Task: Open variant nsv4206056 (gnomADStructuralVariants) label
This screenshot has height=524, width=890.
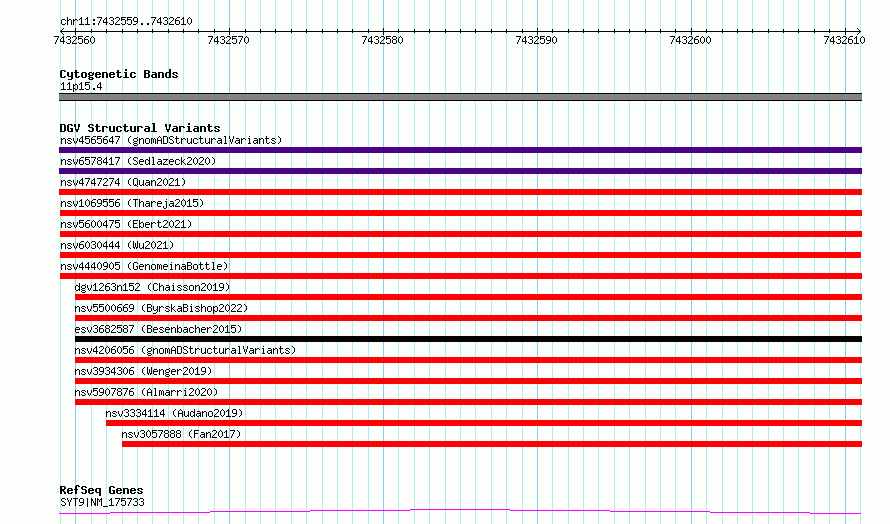Action: (185, 350)
